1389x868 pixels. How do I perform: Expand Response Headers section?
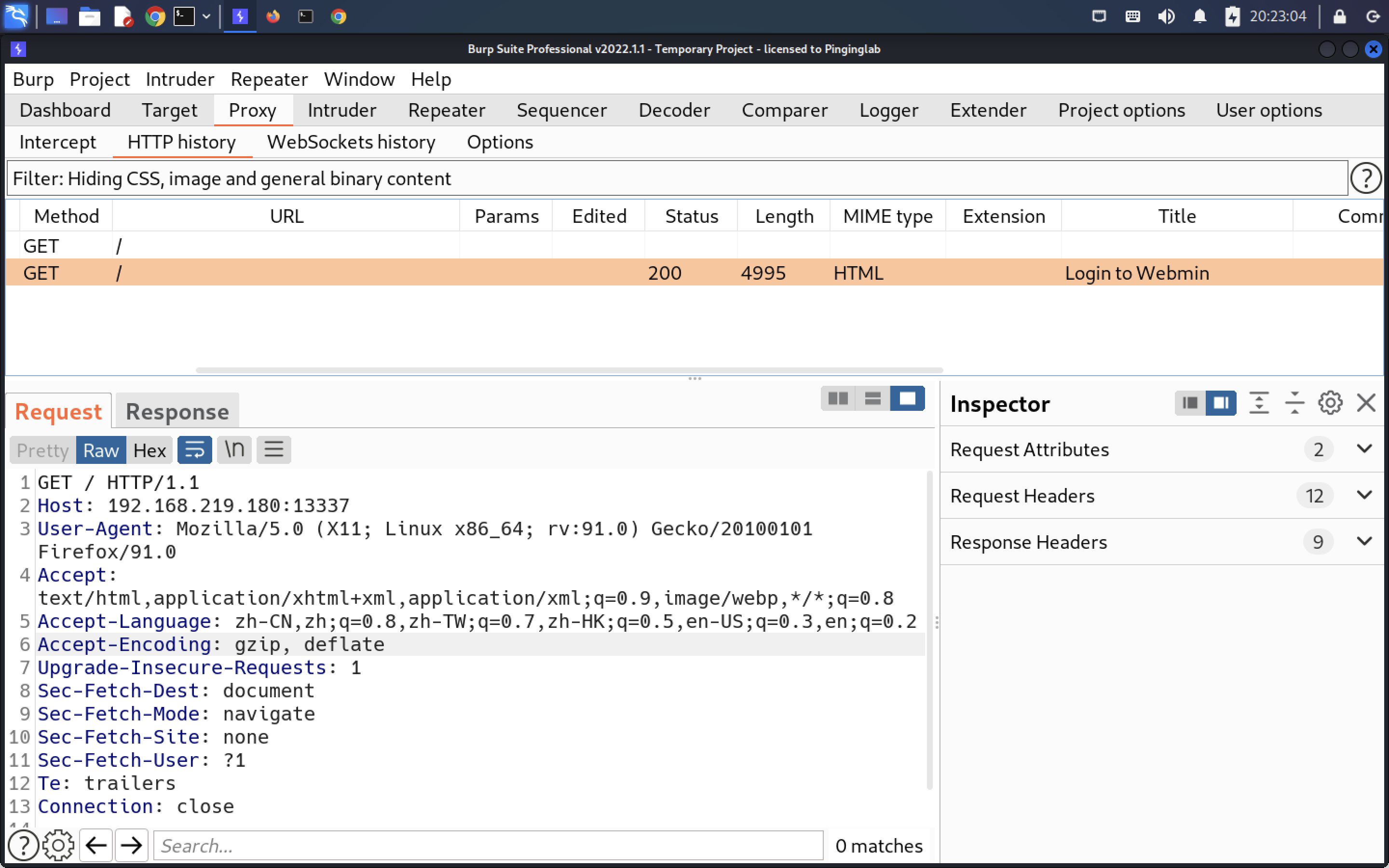pyautogui.click(x=1364, y=542)
